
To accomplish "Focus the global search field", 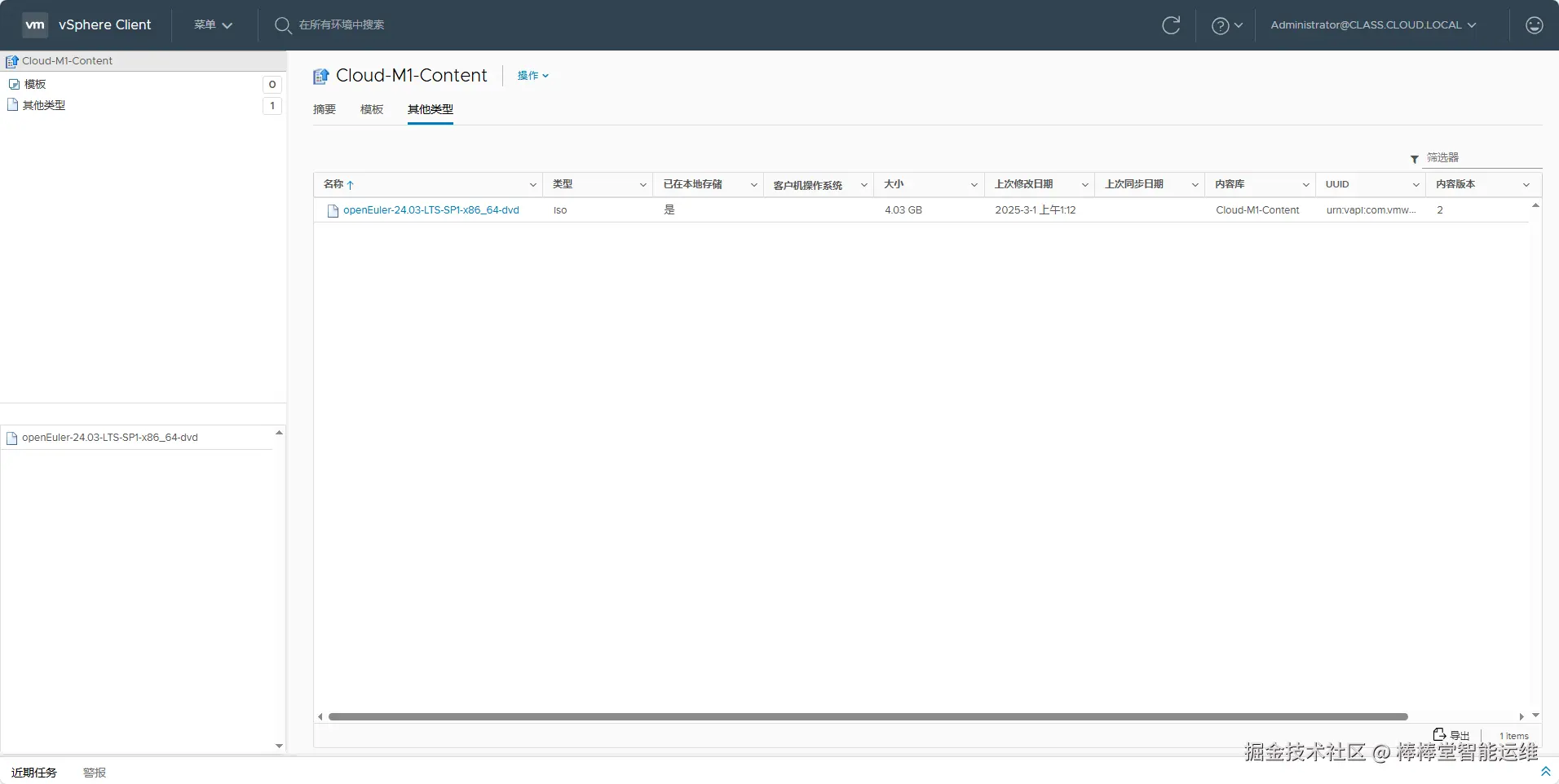I will point(342,25).
